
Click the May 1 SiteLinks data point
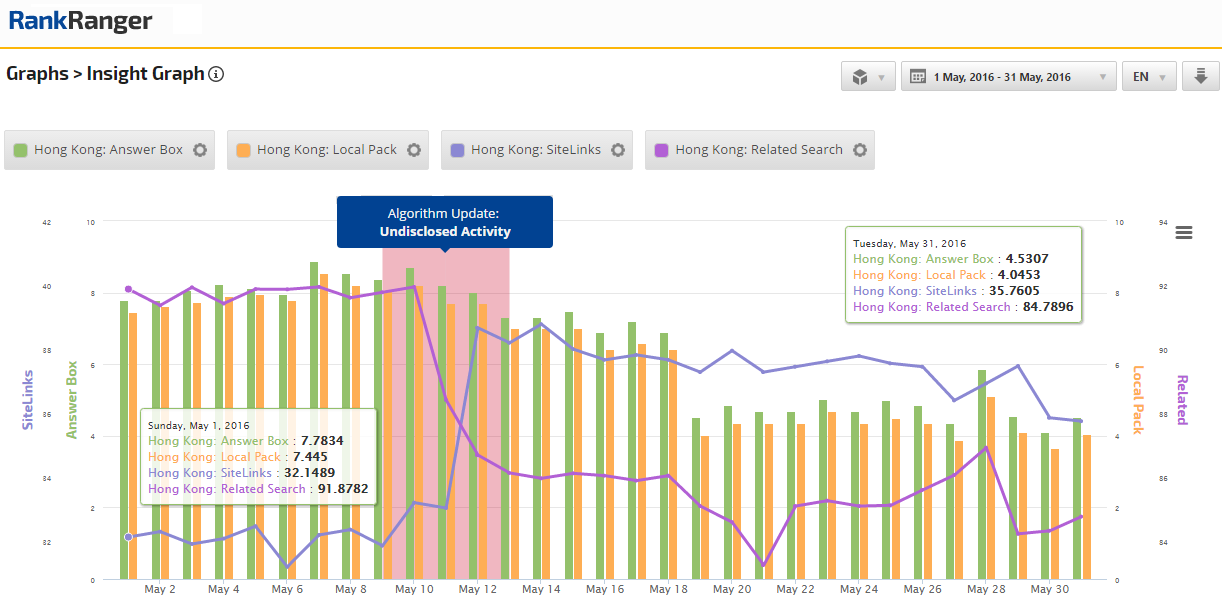coord(128,537)
